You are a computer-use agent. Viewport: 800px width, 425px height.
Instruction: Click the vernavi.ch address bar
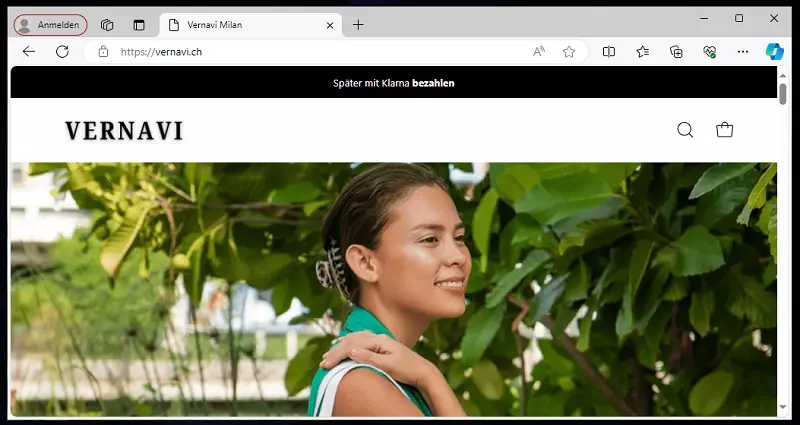point(300,52)
